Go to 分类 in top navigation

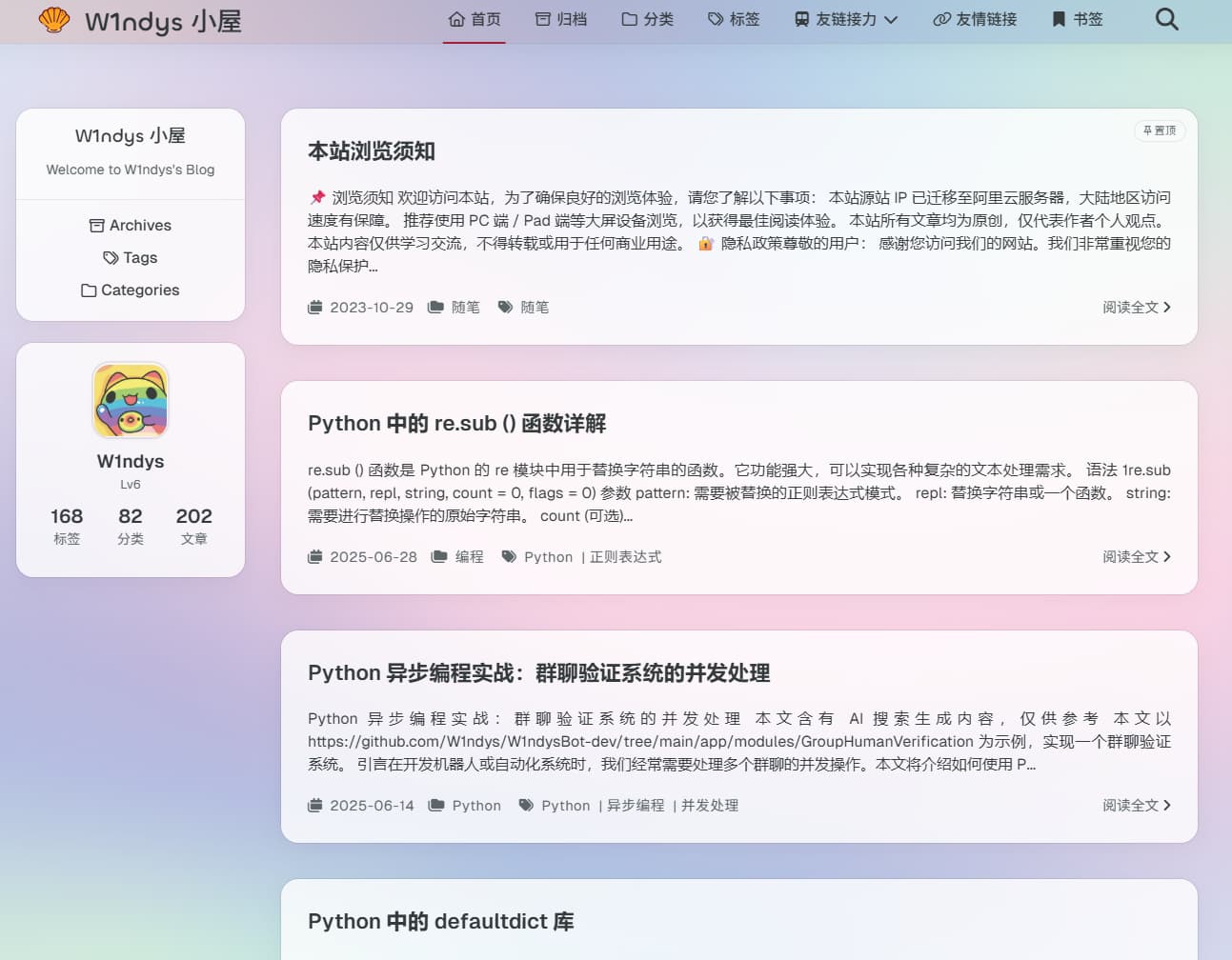pos(648,19)
